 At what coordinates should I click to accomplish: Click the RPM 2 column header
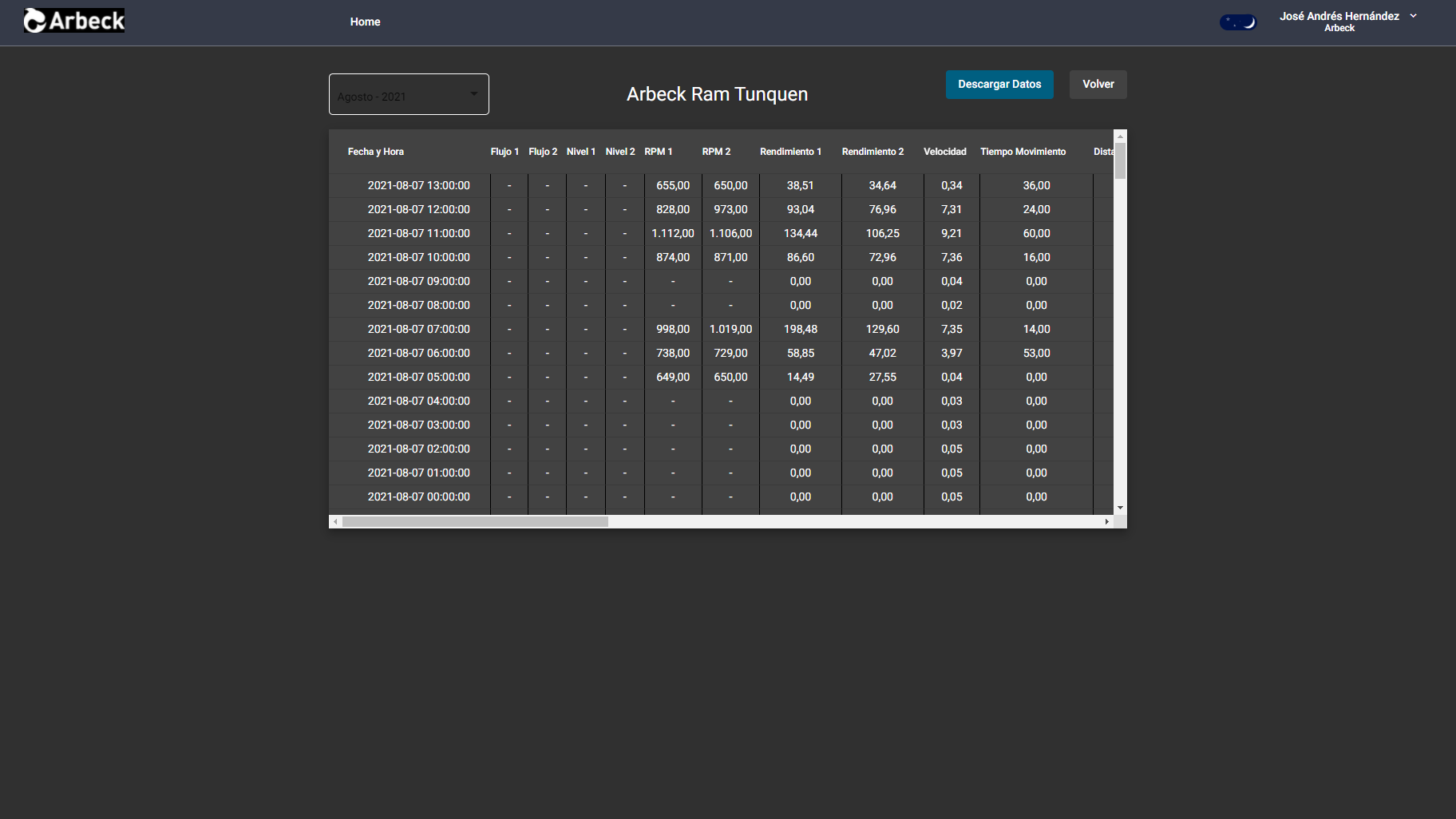pyautogui.click(x=716, y=152)
